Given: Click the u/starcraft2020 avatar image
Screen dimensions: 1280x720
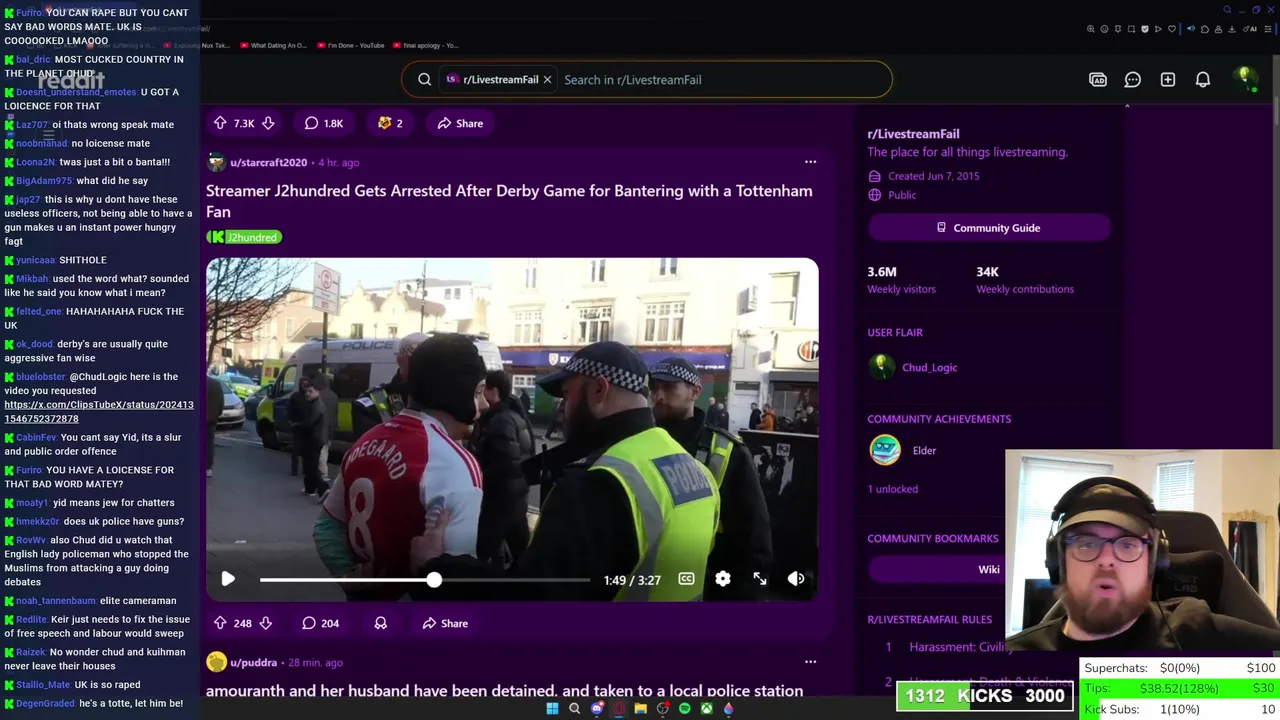Looking at the screenshot, I should point(216,162).
